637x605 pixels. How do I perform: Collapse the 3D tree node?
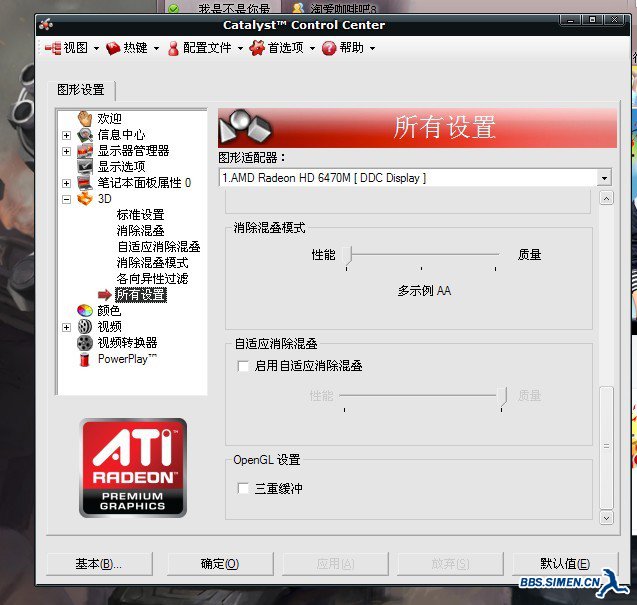pyautogui.click(x=67, y=199)
